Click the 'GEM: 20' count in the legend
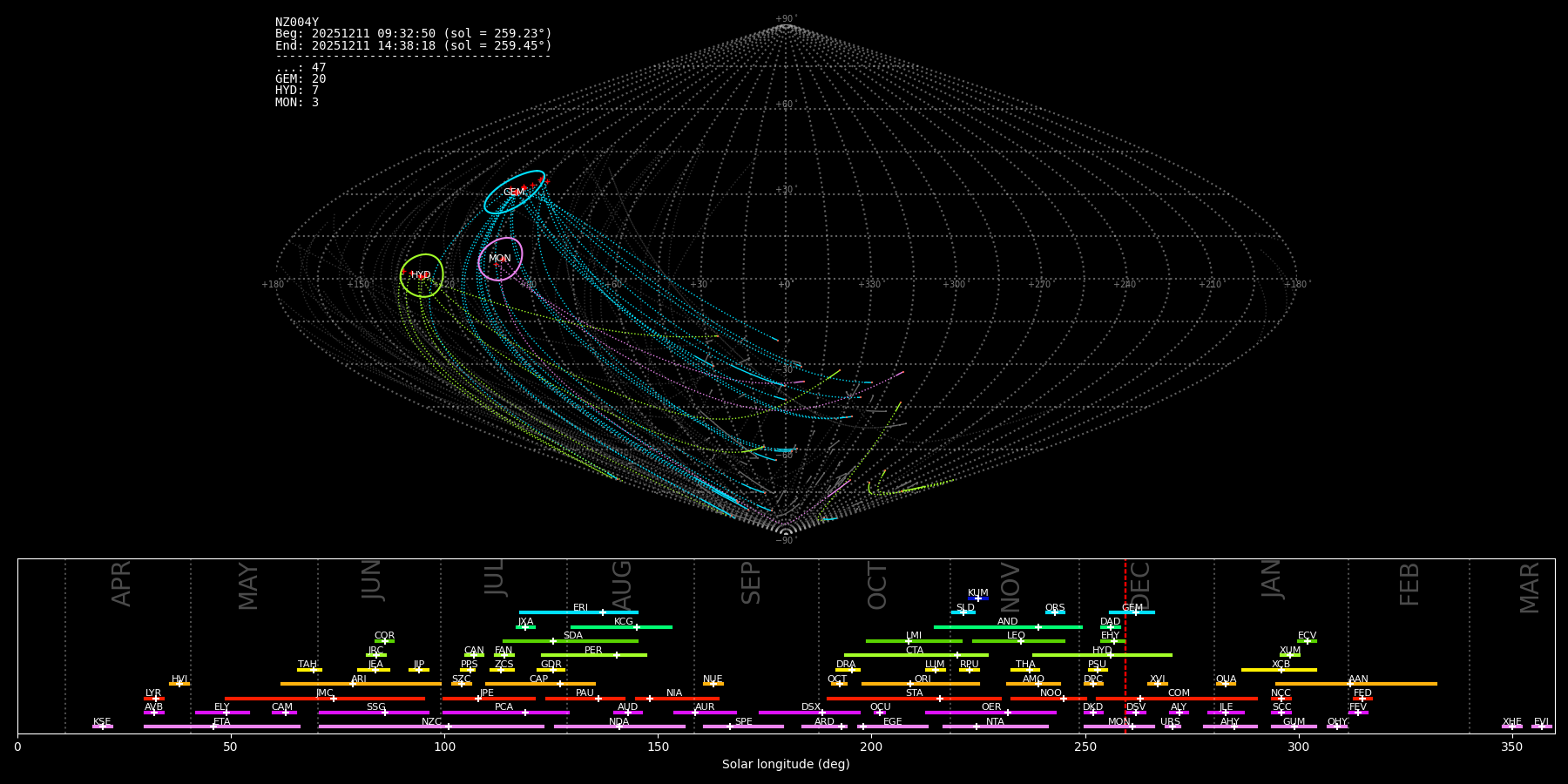Screen dimensions: 1568x784 coord(301,79)
